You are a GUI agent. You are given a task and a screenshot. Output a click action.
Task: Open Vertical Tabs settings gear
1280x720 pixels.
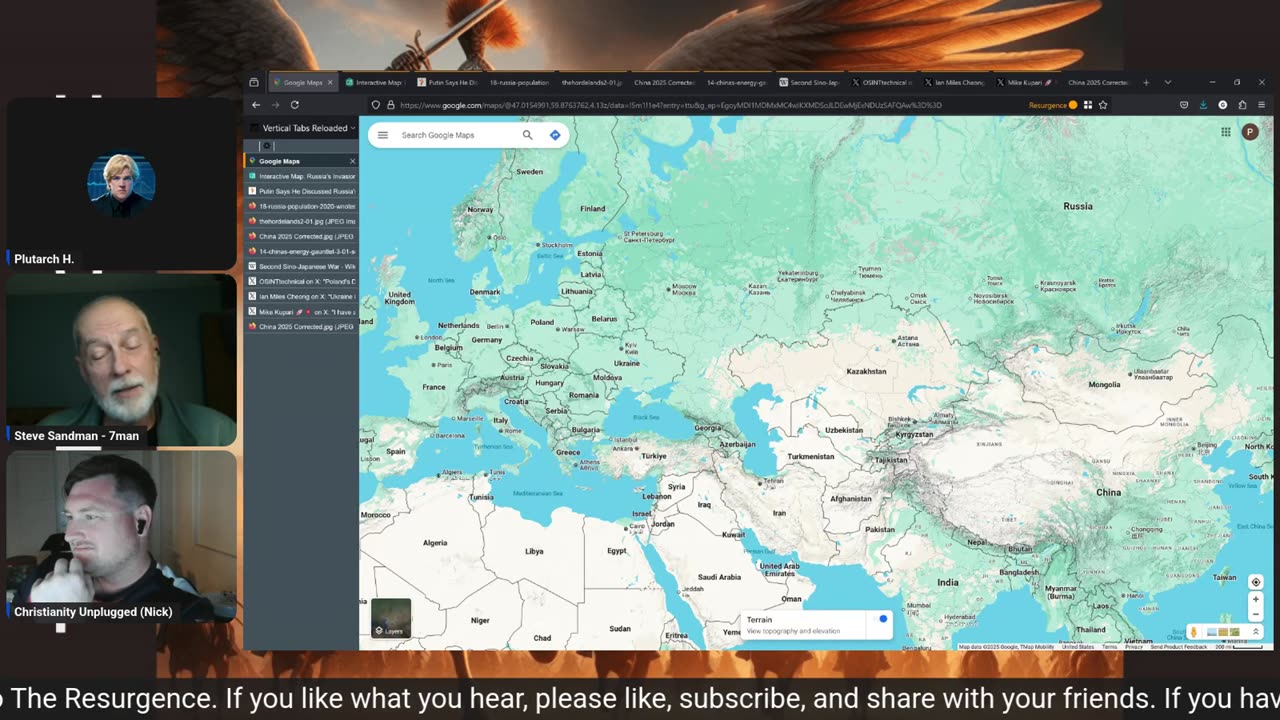pos(266,146)
